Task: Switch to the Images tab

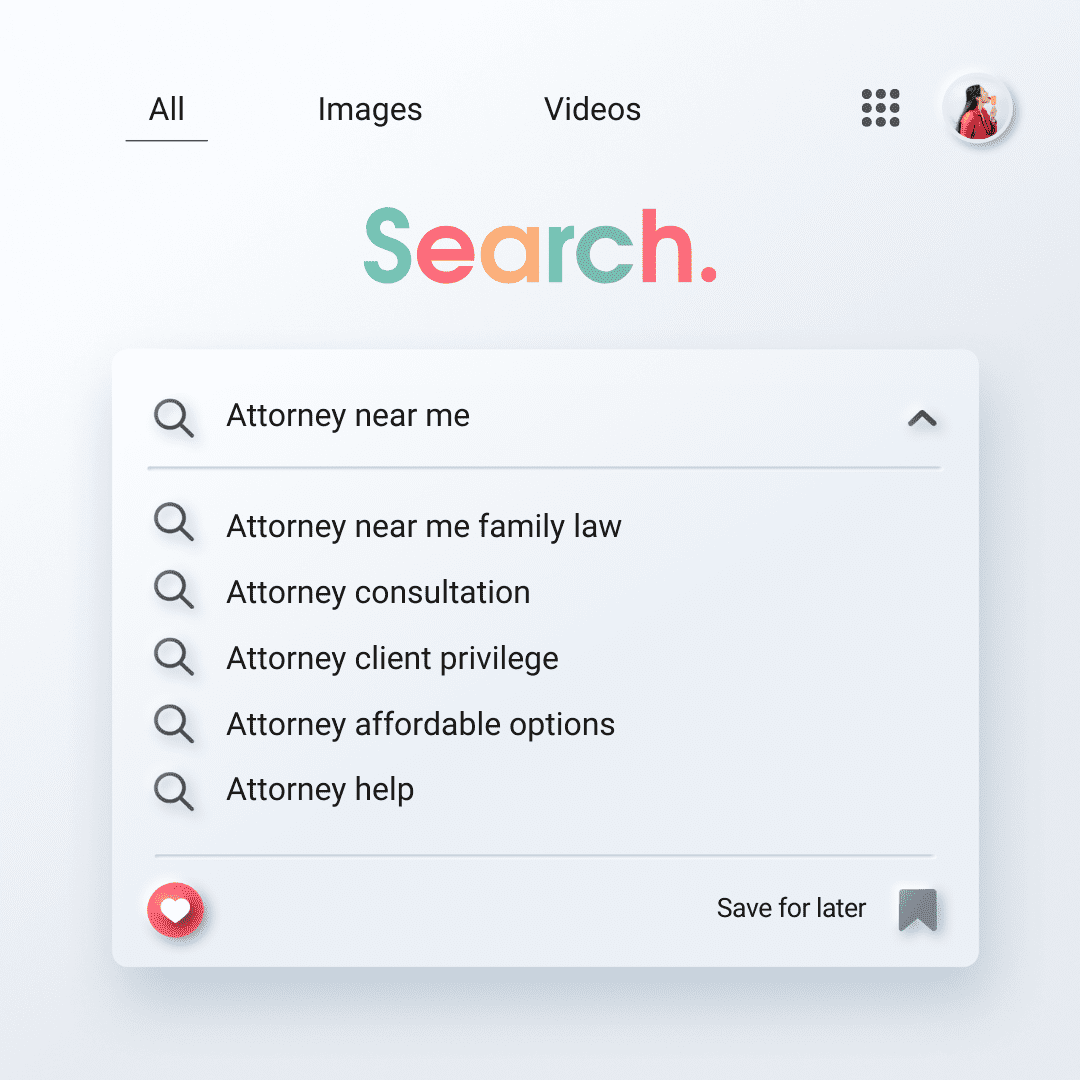Action: [x=370, y=110]
